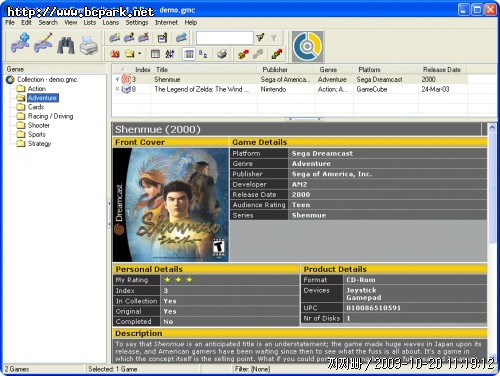Open the Settings menu
Image resolution: width=500 pixels, height=376 pixels.
(x=137, y=22)
